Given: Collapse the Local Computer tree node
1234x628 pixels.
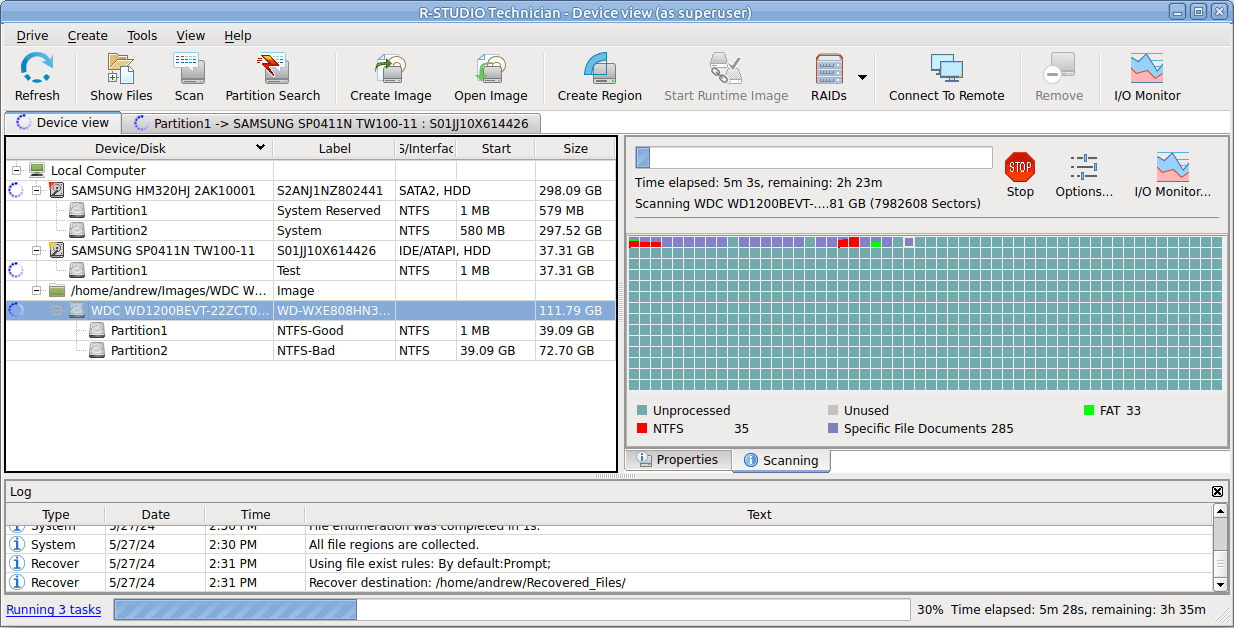Looking at the screenshot, I should (16, 170).
